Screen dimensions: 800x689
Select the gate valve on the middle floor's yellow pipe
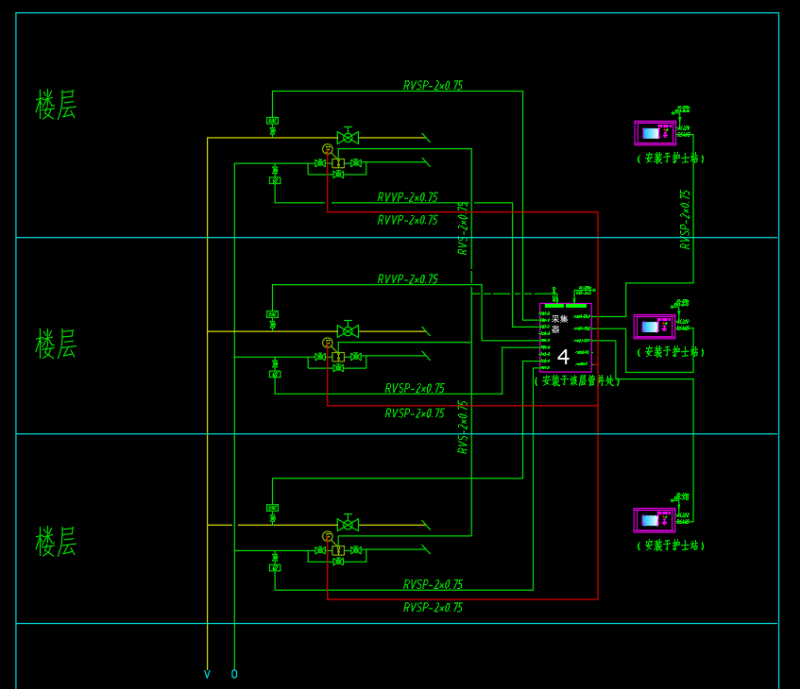tap(347, 330)
